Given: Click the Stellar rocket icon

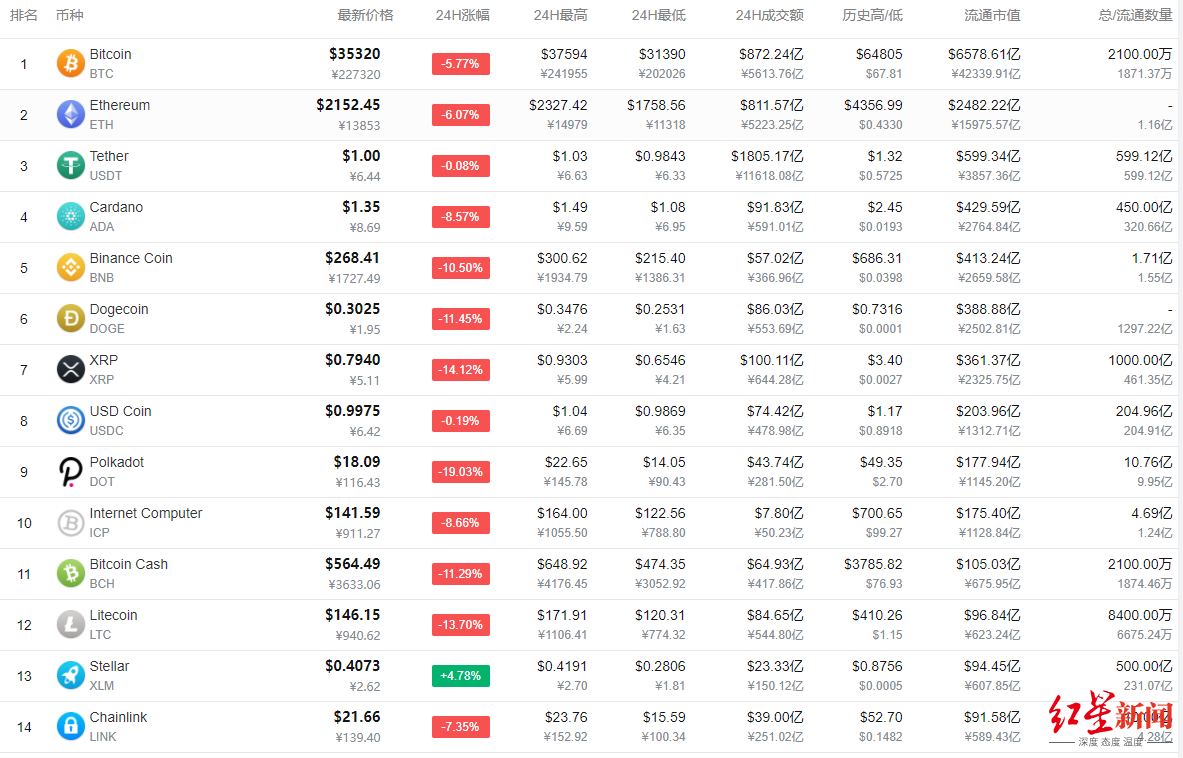Looking at the screenshot, I should tap(70, 676).
